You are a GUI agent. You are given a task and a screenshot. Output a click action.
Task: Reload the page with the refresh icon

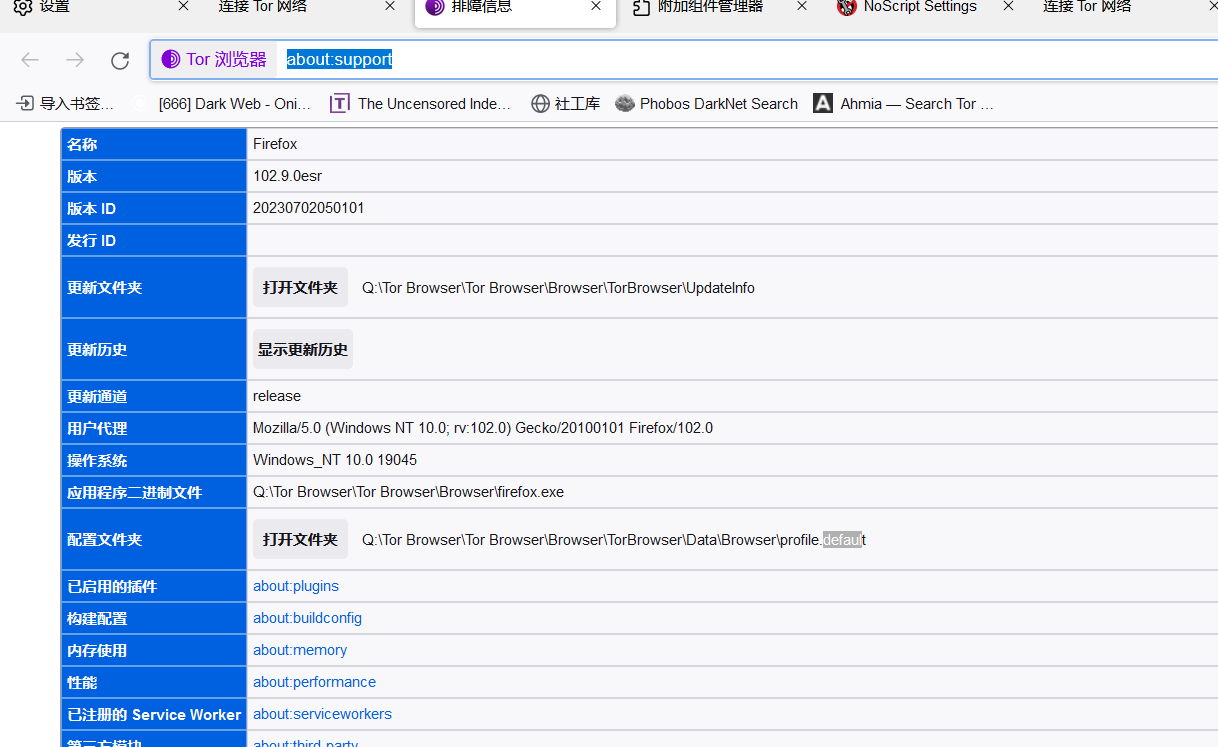coord(120,60)
